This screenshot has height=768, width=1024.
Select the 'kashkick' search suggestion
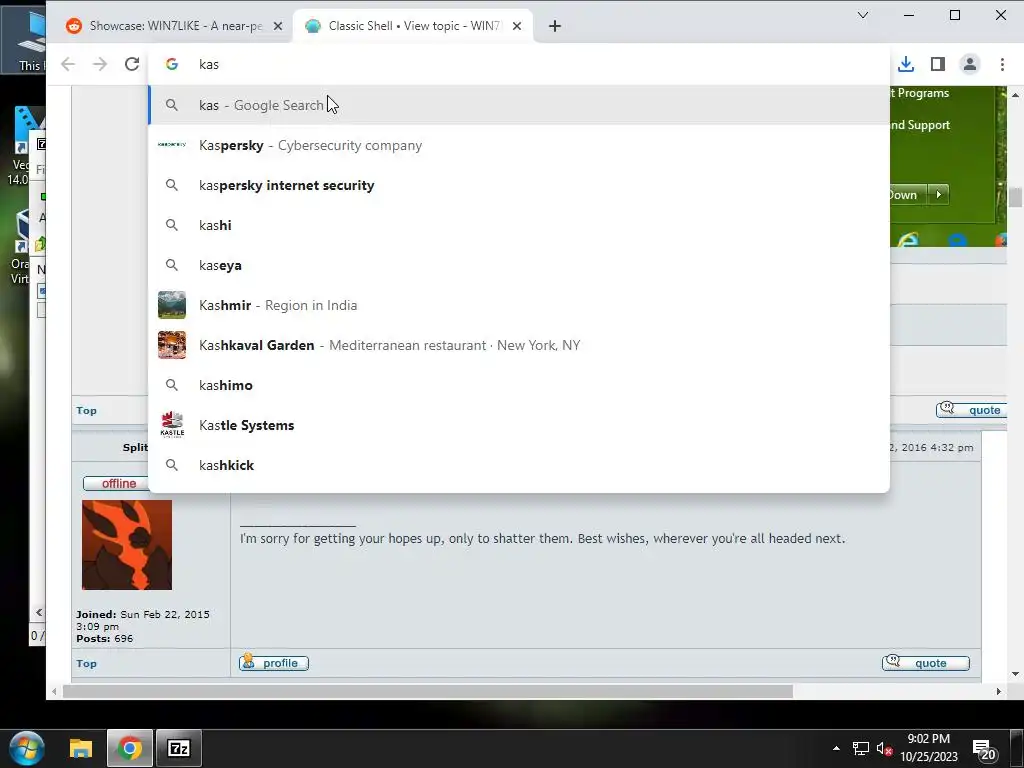coord(519,465)
